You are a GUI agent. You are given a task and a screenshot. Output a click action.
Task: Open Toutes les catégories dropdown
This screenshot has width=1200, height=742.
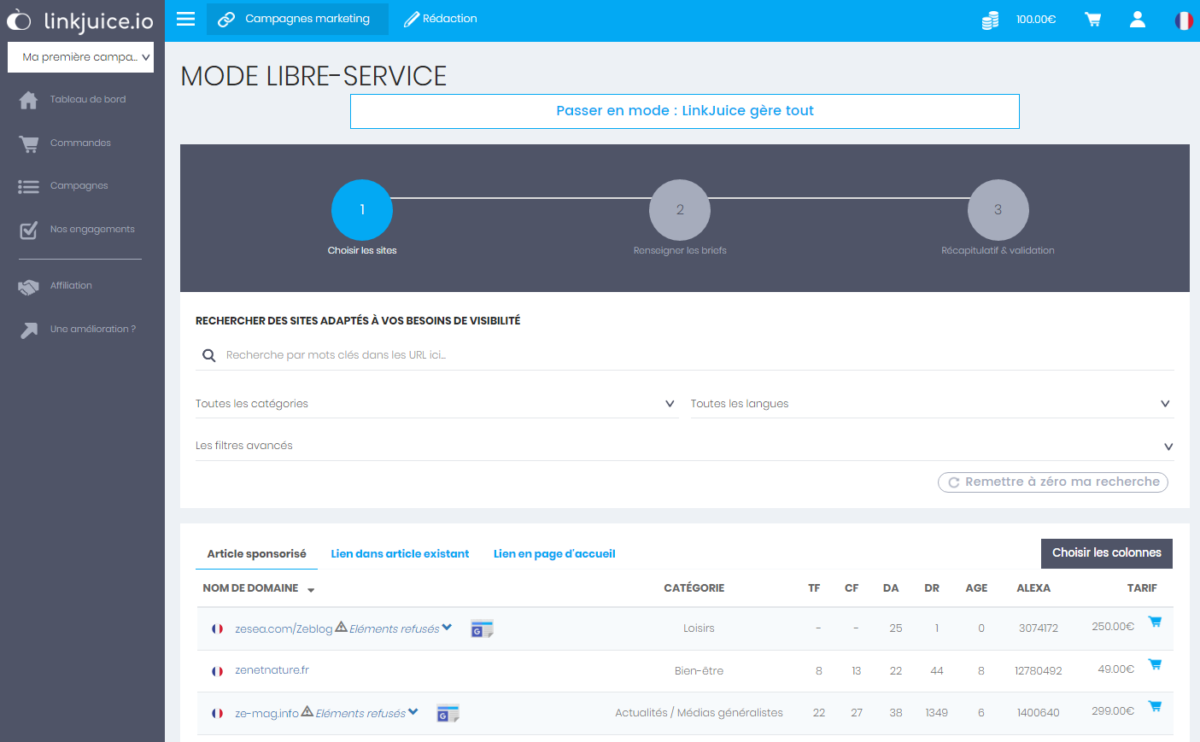pyautogui.click(x=436, y=404)
